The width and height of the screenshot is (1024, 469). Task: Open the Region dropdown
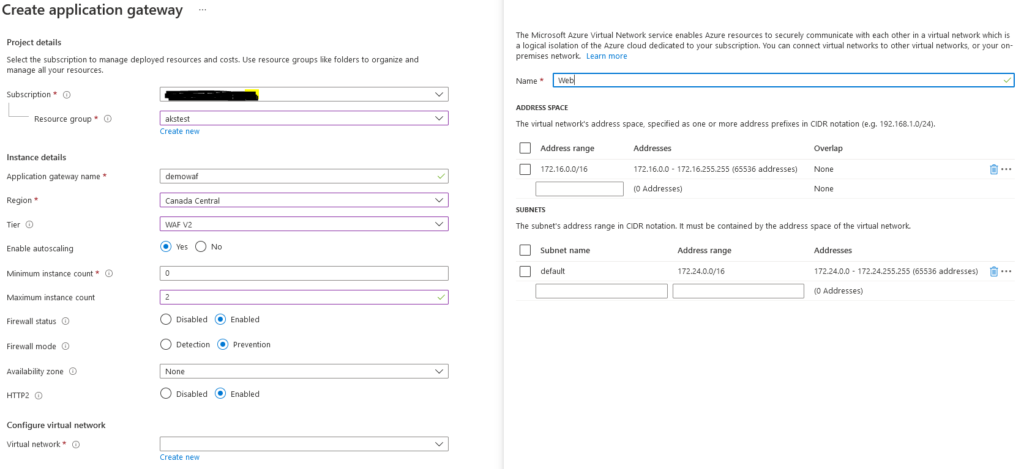(x=303, y=200)
